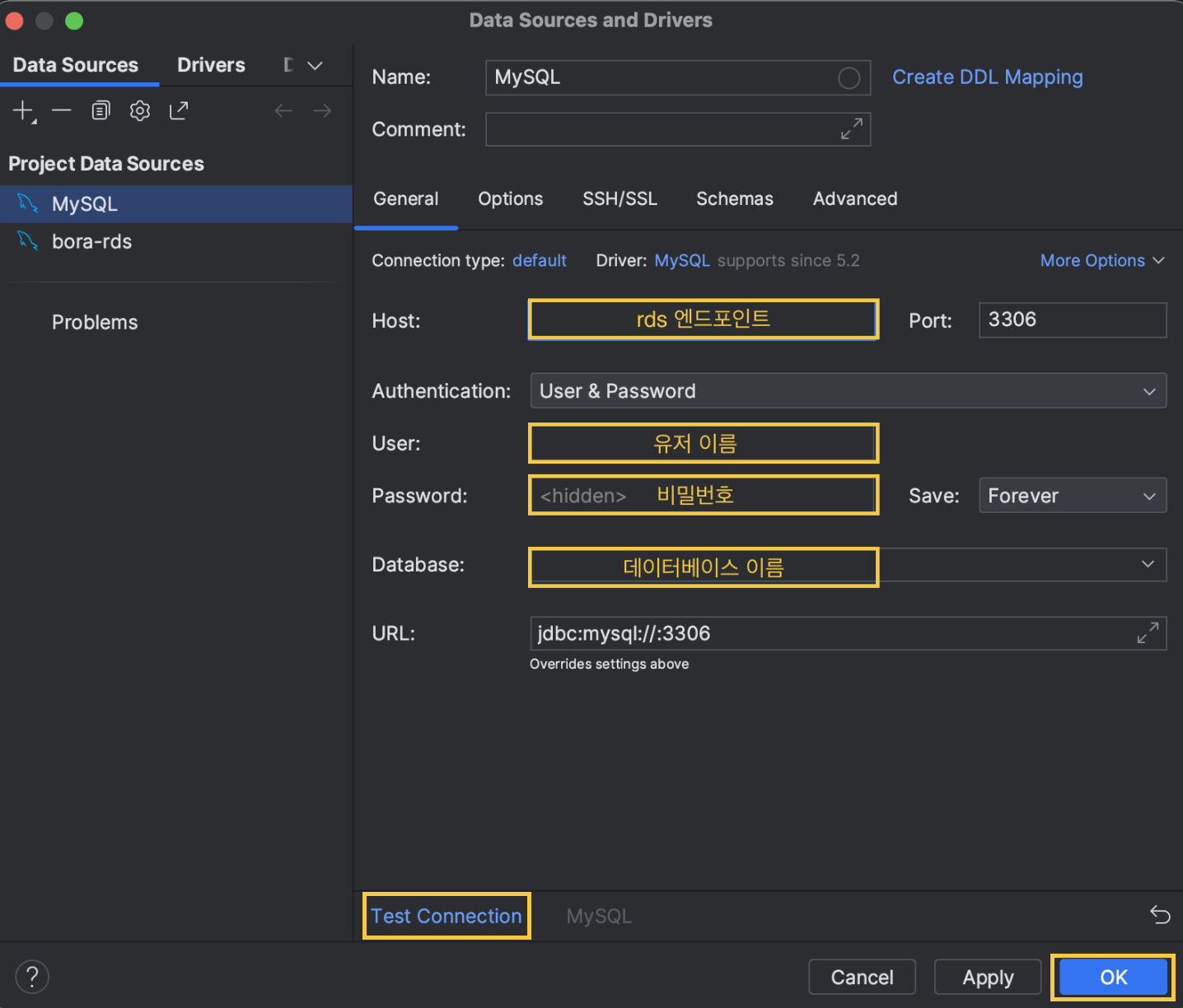Viewport: 1183px width, 1008px height.
Task: Click the color circle in Name field
Action: coord(849,78)
